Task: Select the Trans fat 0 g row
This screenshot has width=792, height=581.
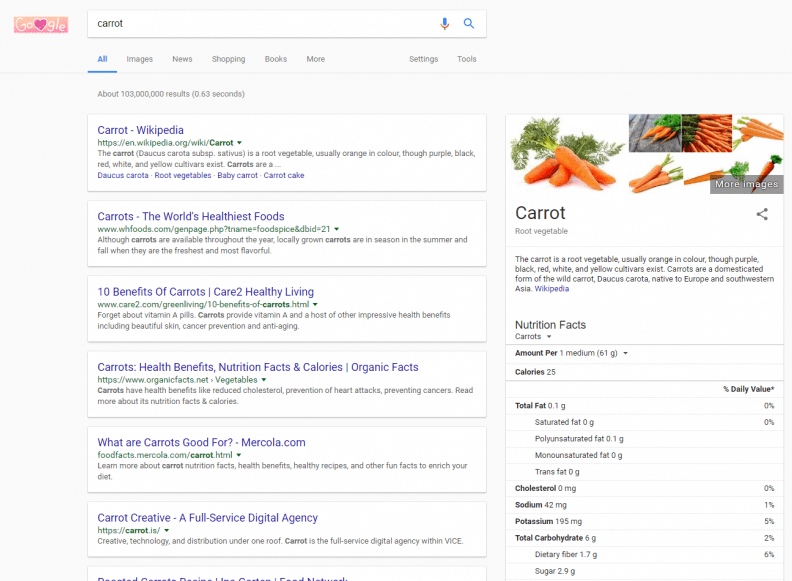Action: point(645,472)
